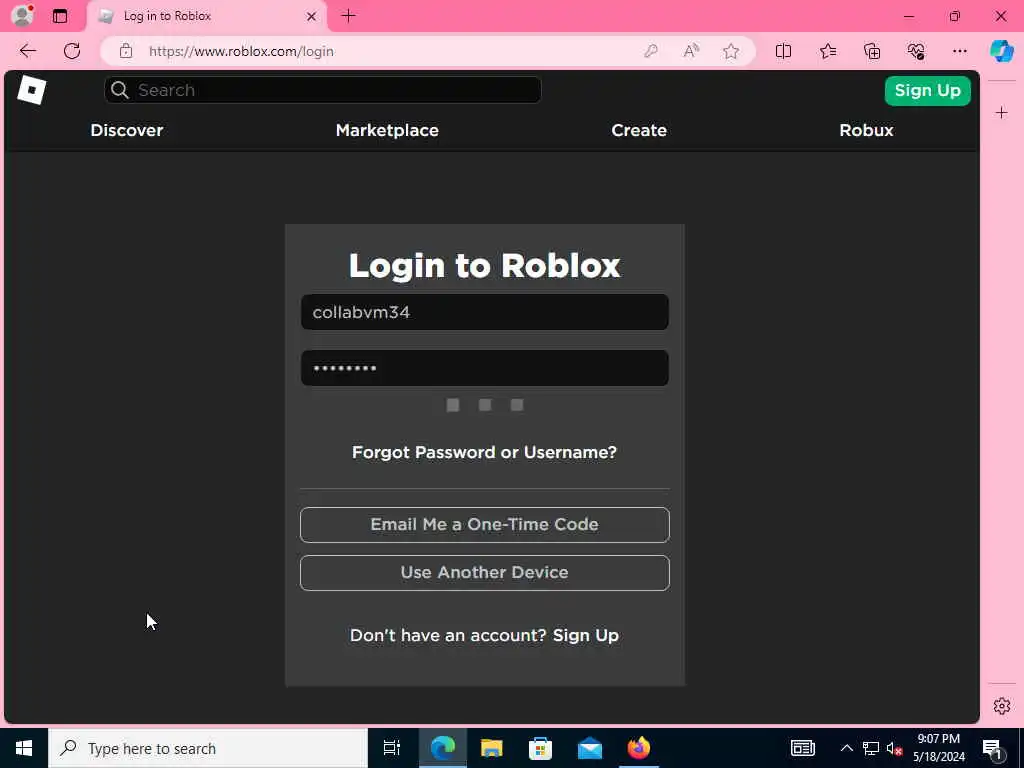Click the Sign Up link below the form
The height and width of the screenshot is (768, 1024).
tap(586, 635)
